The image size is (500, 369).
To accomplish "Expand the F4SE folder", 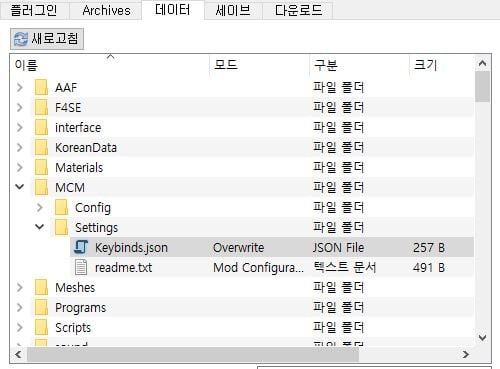I will point(20,108).
